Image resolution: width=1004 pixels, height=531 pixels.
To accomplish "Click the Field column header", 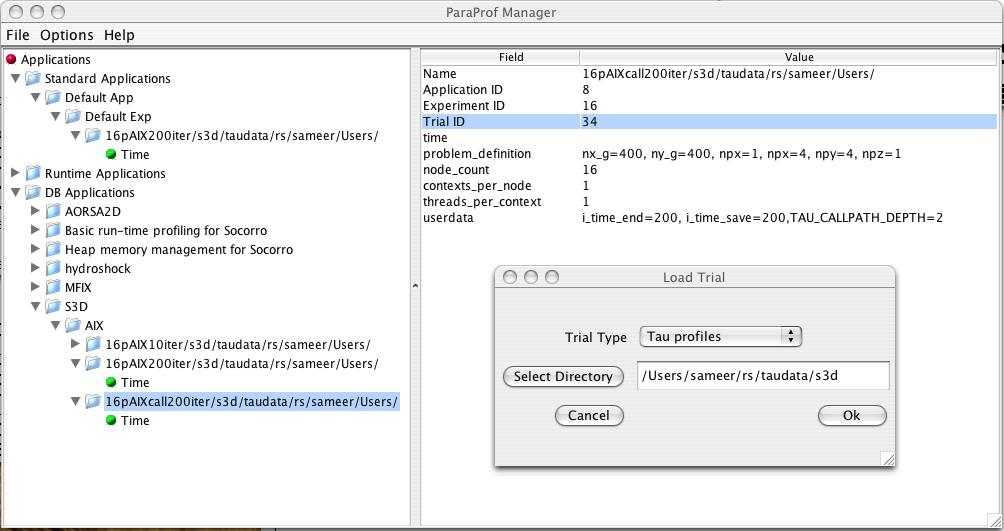I will [x=501, y=57].
